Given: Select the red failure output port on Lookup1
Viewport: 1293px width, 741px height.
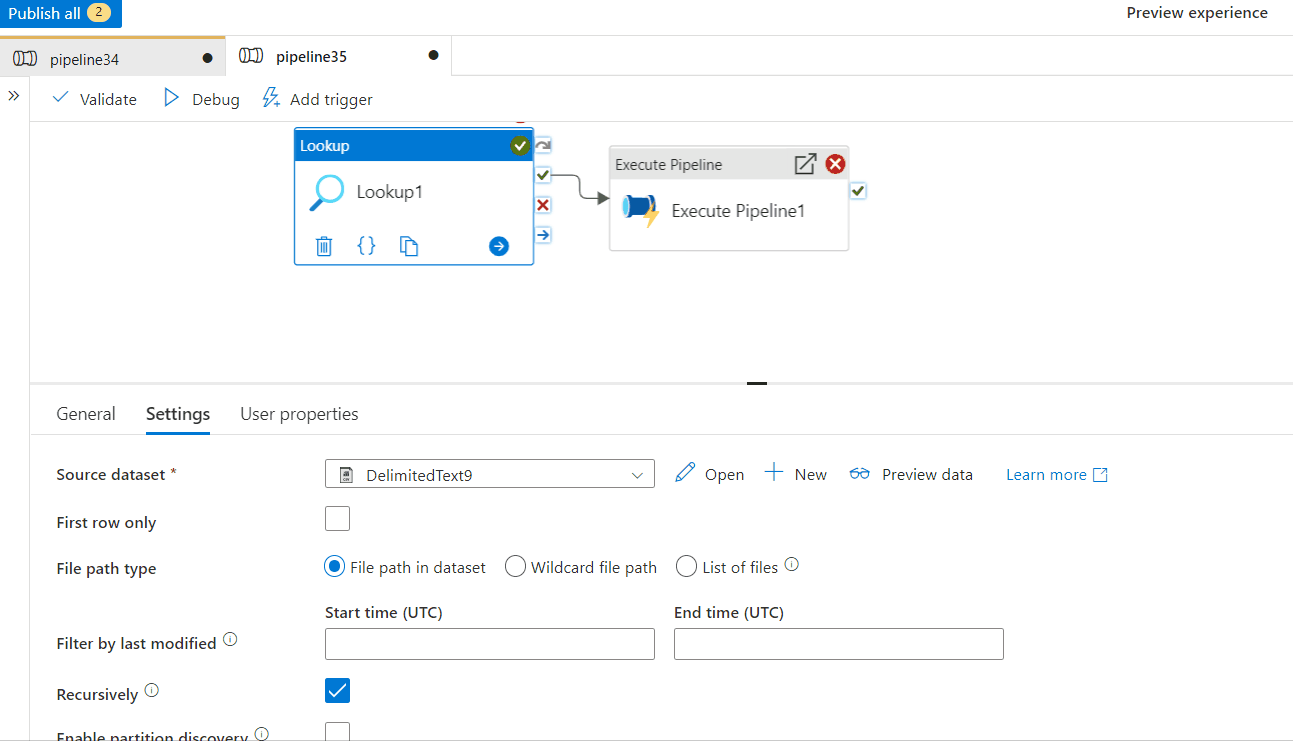Looking at the screenshot, I should 542,204.
